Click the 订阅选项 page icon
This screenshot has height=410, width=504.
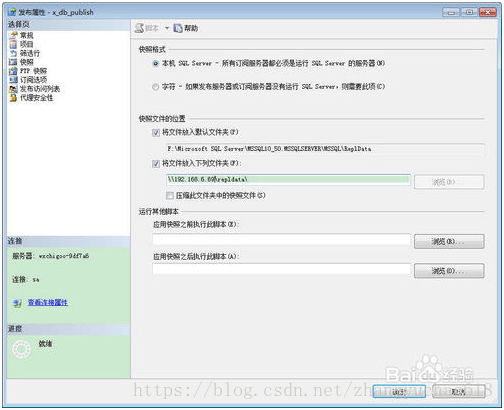pos(13,80)
